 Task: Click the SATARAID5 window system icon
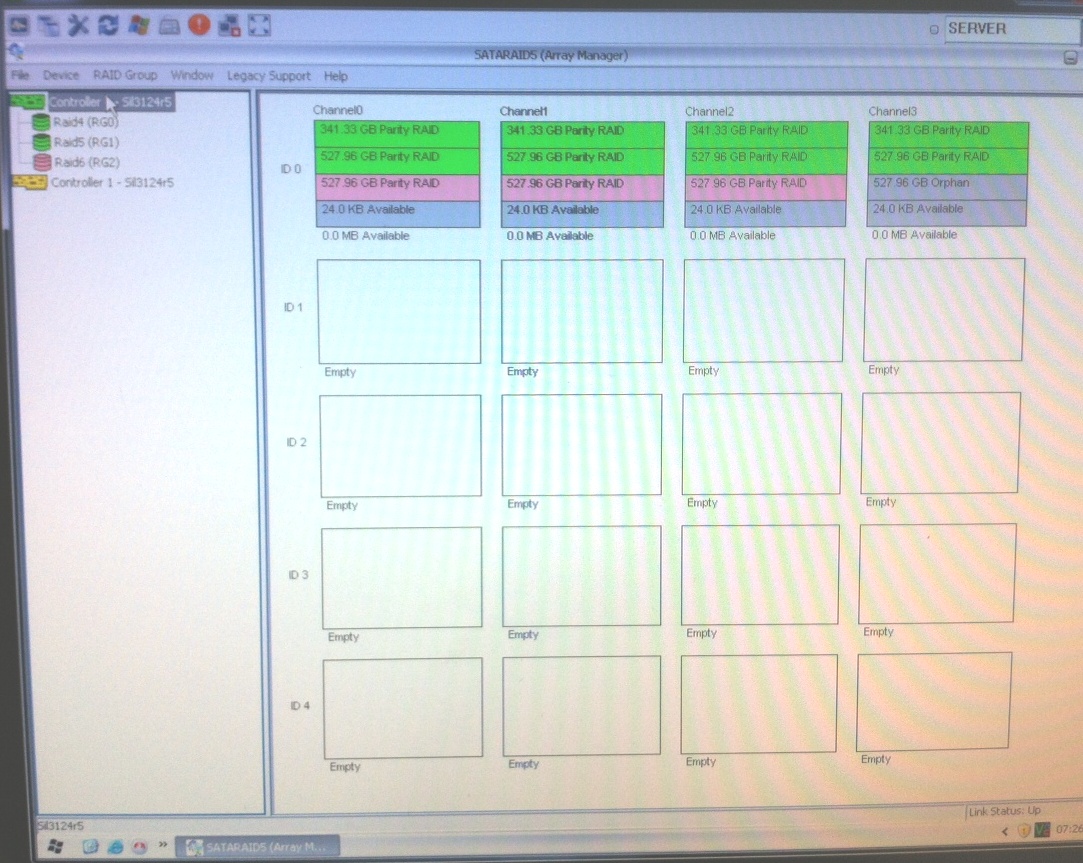pos(16,51)
